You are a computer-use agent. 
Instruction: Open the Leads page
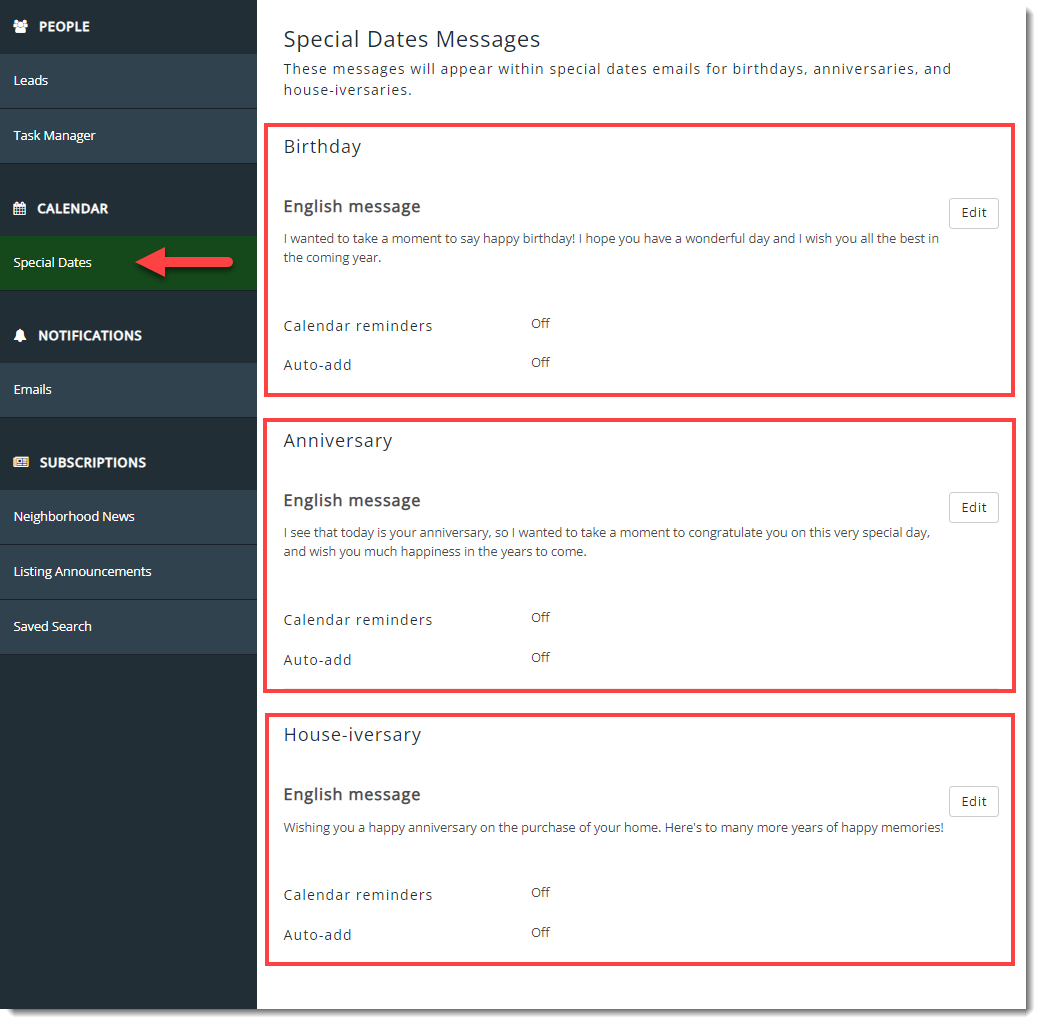31,81
